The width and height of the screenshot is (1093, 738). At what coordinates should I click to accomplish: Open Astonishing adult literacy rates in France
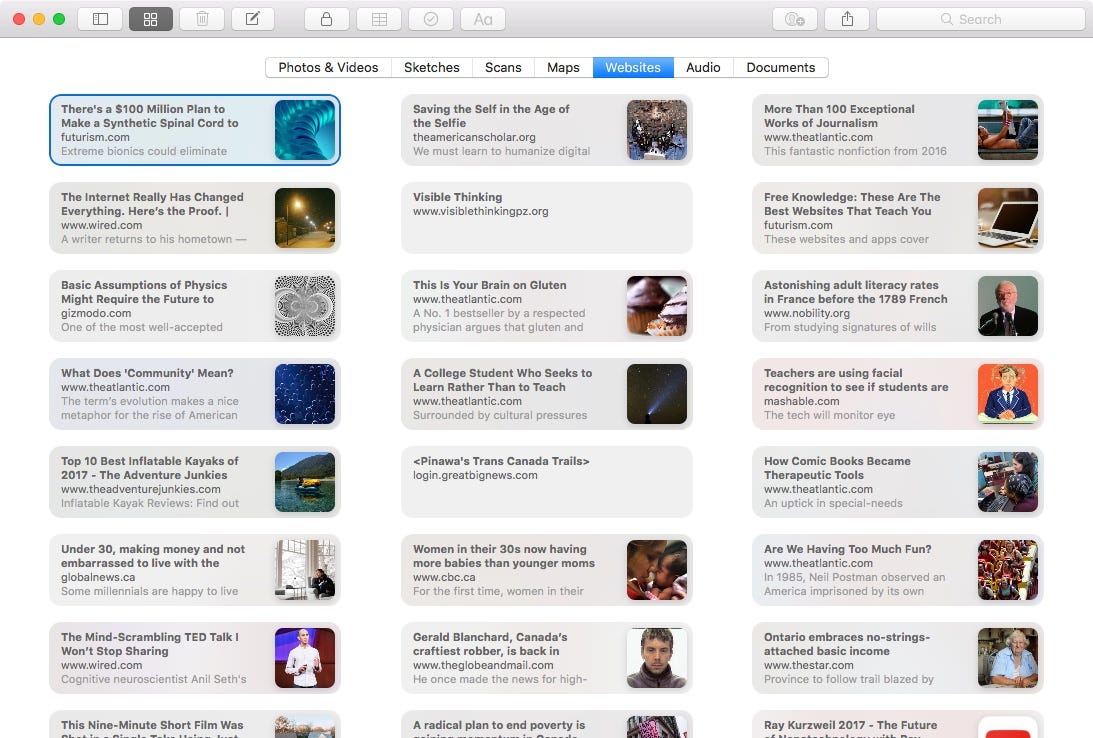[x=898, y=306]
